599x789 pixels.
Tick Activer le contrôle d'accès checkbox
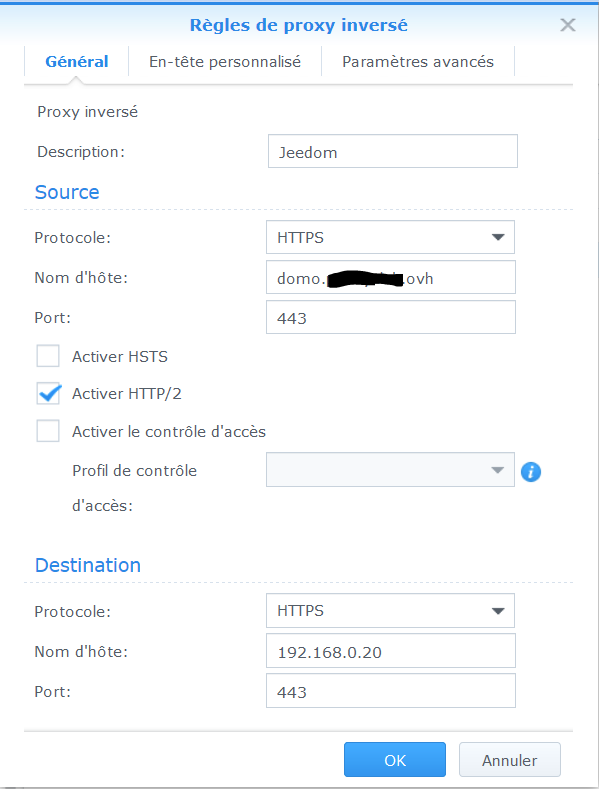tap(48, 431)
